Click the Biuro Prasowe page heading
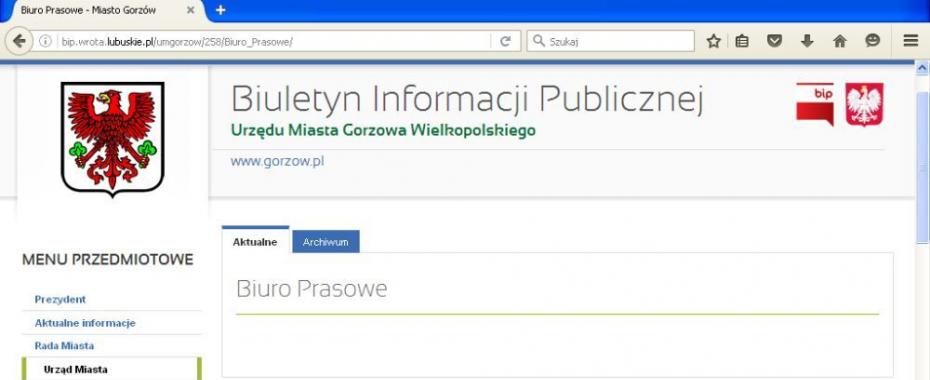930x380 pixels. [311, 289]
